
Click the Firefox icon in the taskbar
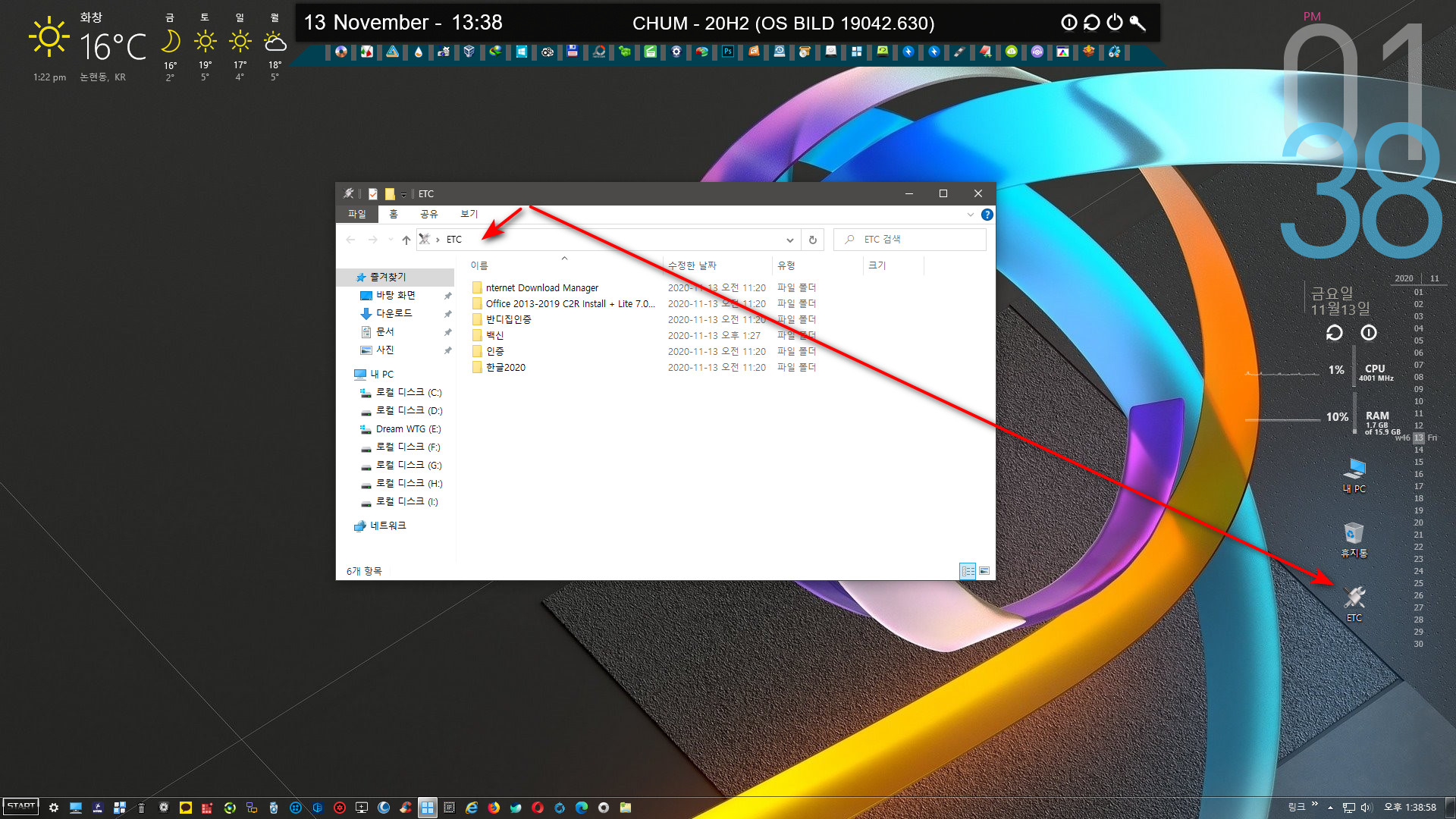[494, 808]
